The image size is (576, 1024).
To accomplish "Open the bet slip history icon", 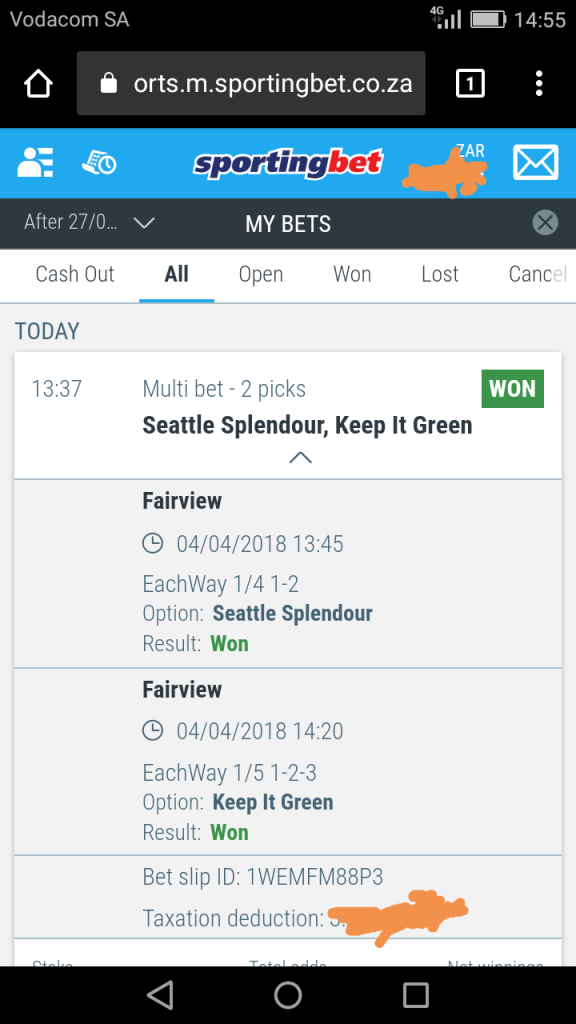I will tap(99, 162).
